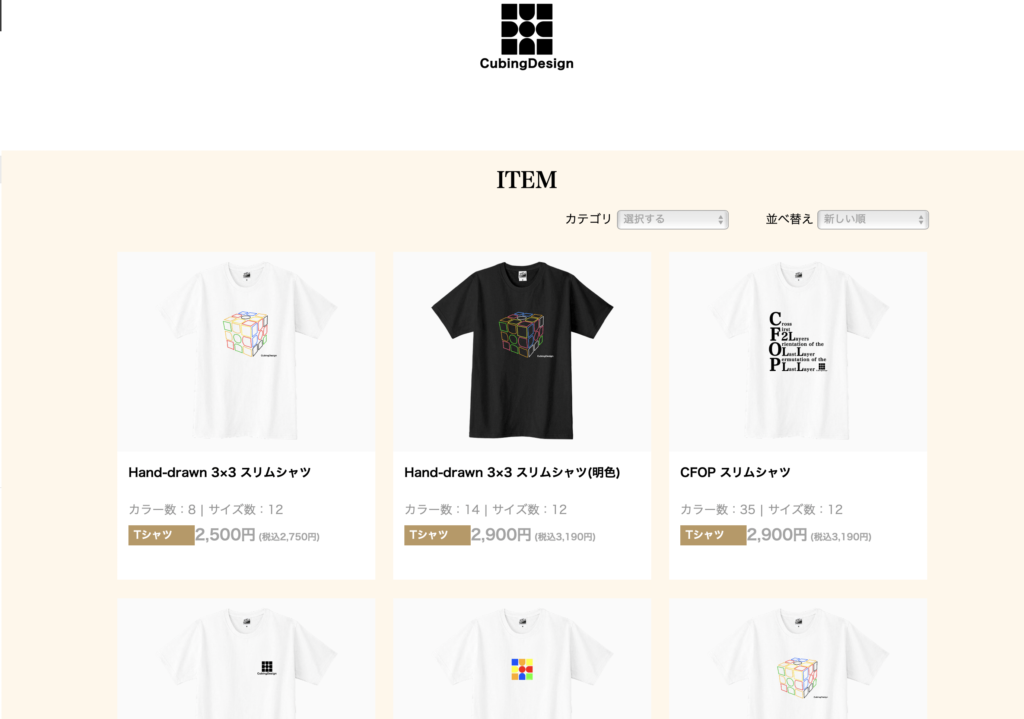Open the CFOP shirt product image
This screenshot has height=719, width=1024.
click(798, 351)
